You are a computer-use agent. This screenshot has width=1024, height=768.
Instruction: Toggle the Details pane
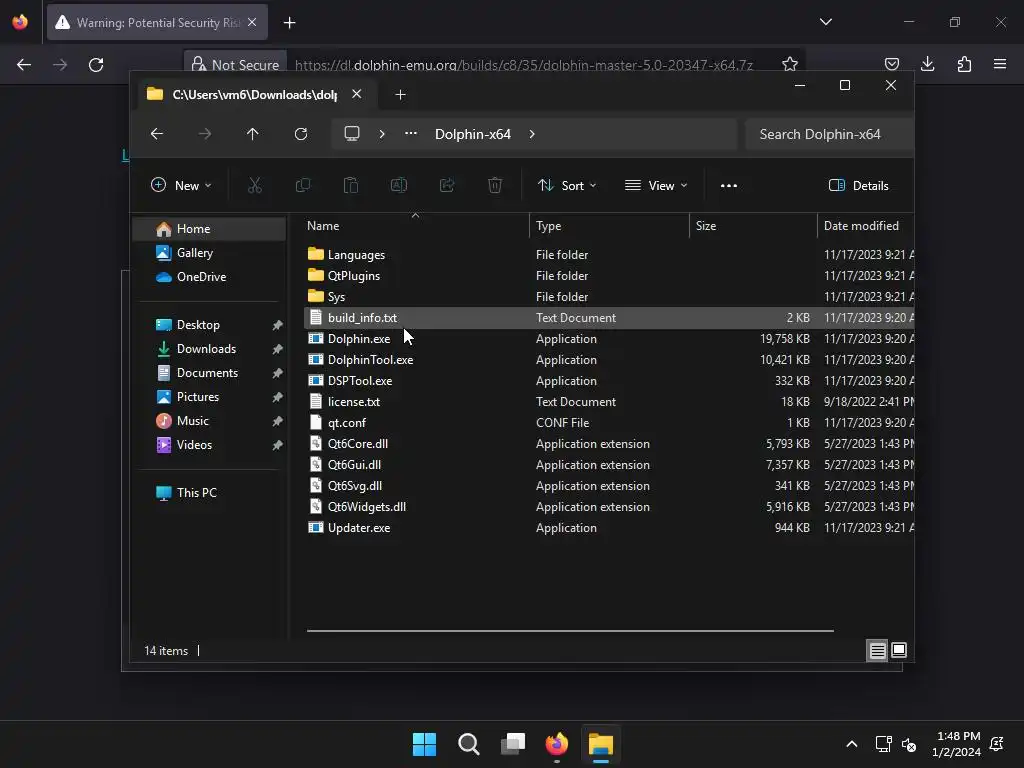pyautogui.click(x=858, y=185)
